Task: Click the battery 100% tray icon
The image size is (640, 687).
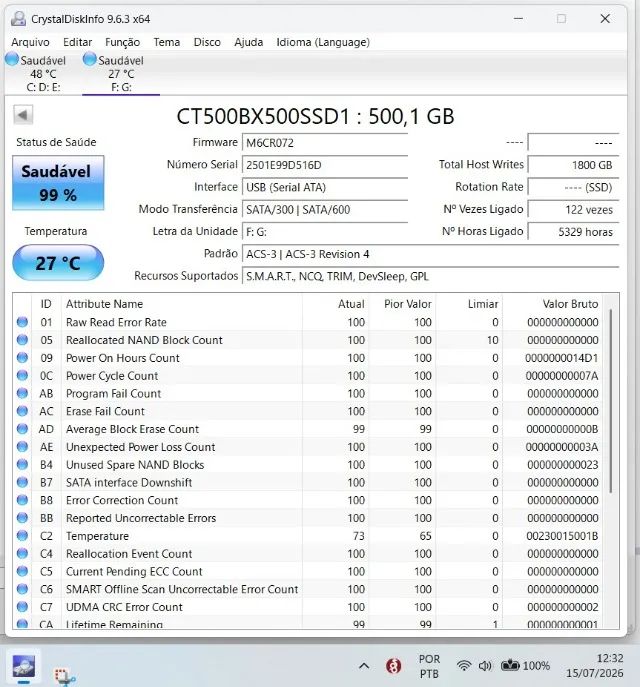Action: tap(525, 666)
